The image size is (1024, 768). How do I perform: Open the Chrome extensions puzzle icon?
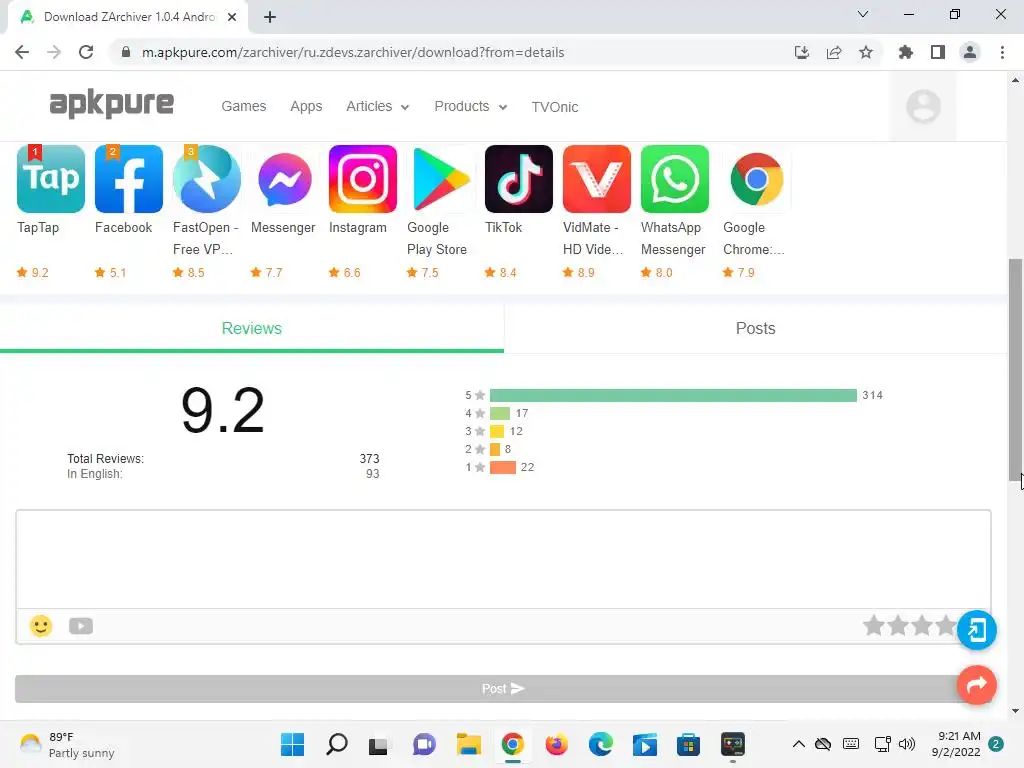[906, 52]
